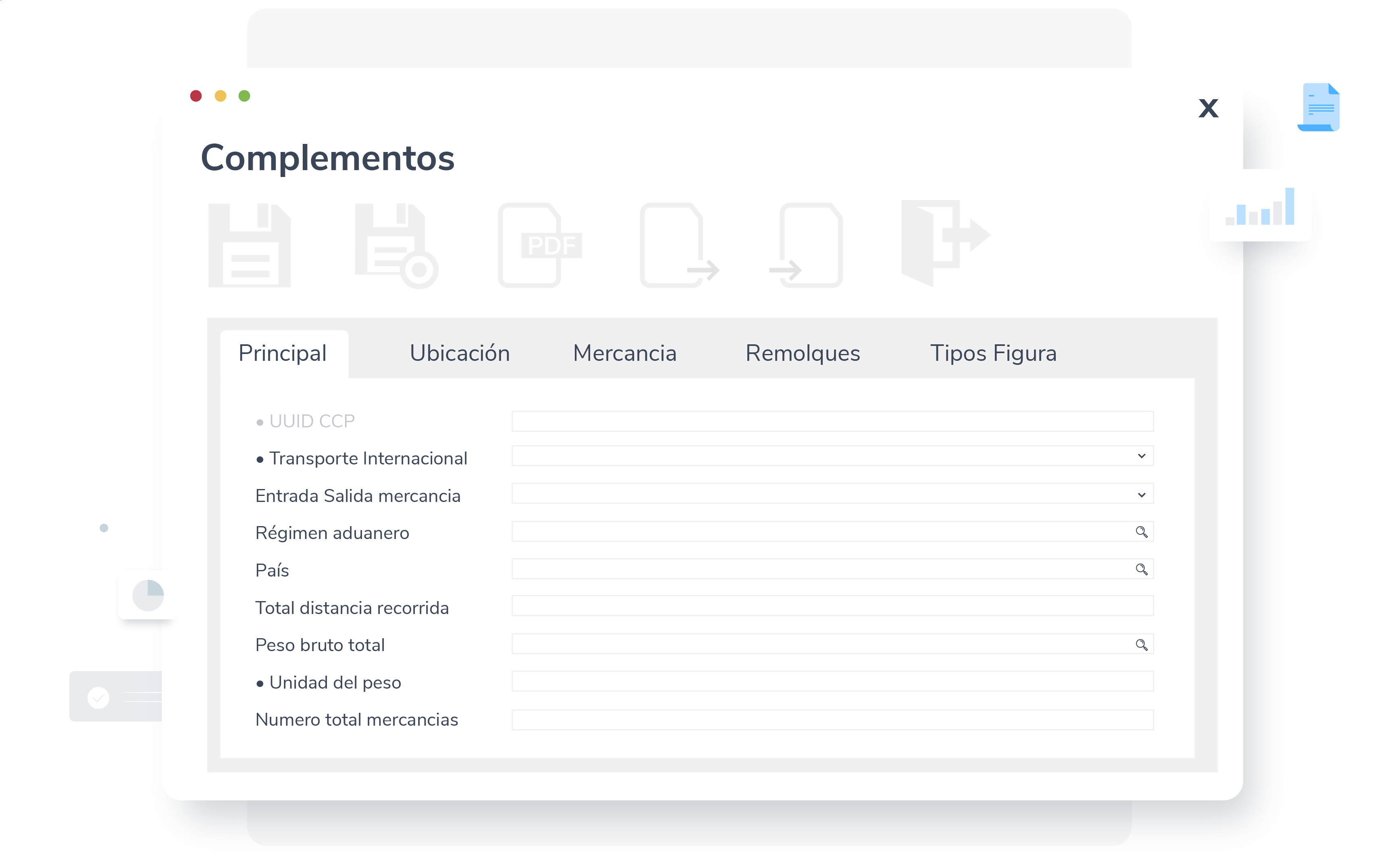Click the red window dot
This screenshot has height=868, width=1379.
point(196,96)
